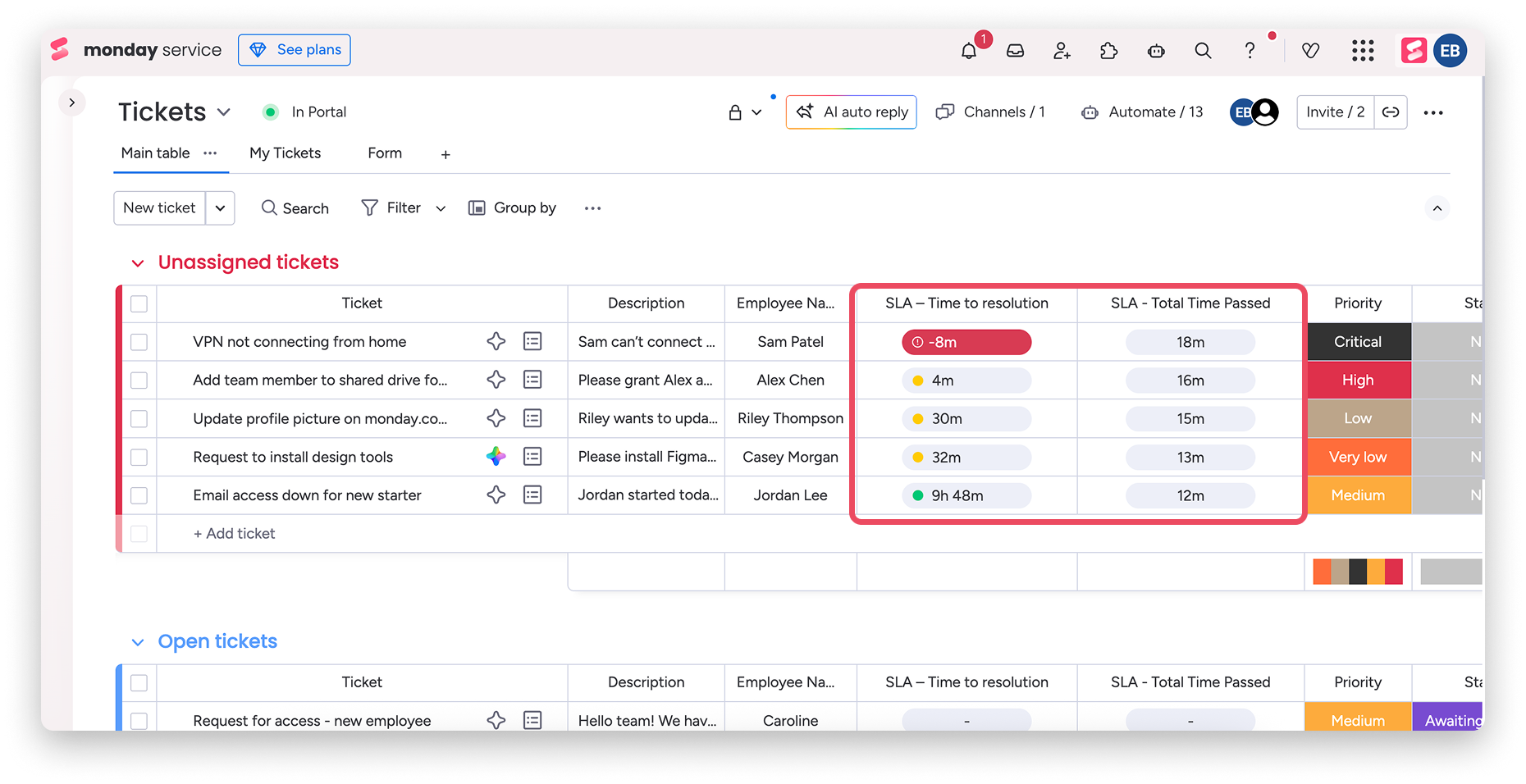Open more toolbar options beside Group by
The image size is (1526, 784).
[593, 208]
